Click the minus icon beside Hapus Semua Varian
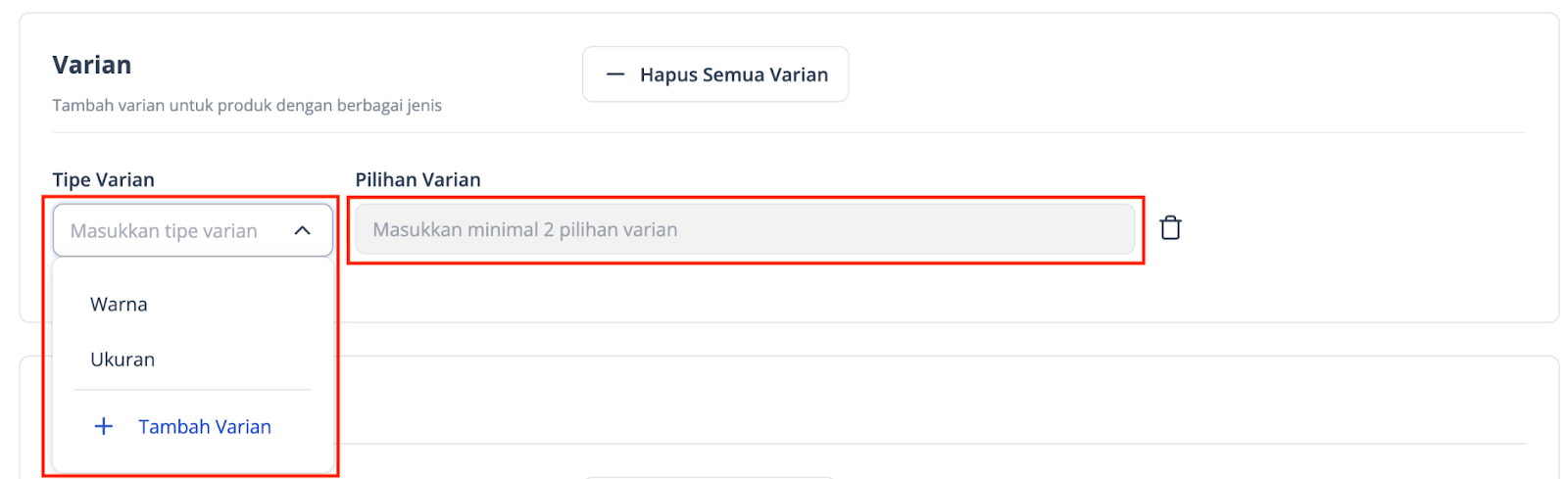The image size is (1568, 479). [x=615, y=74]
